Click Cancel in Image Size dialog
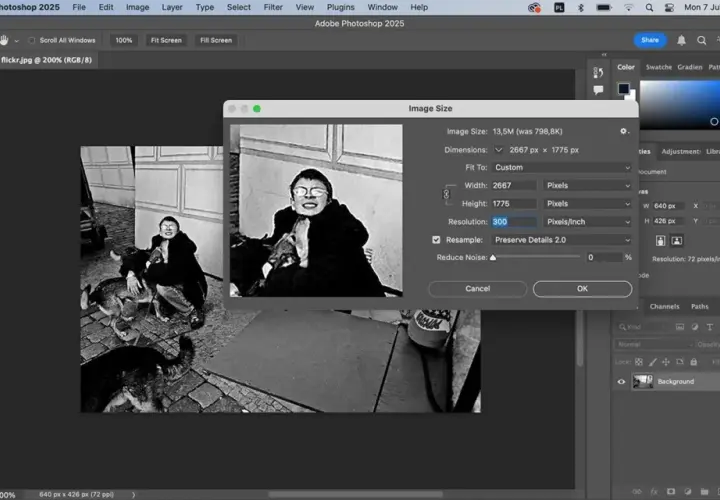 pyautogui.click(x=478, y=289)
